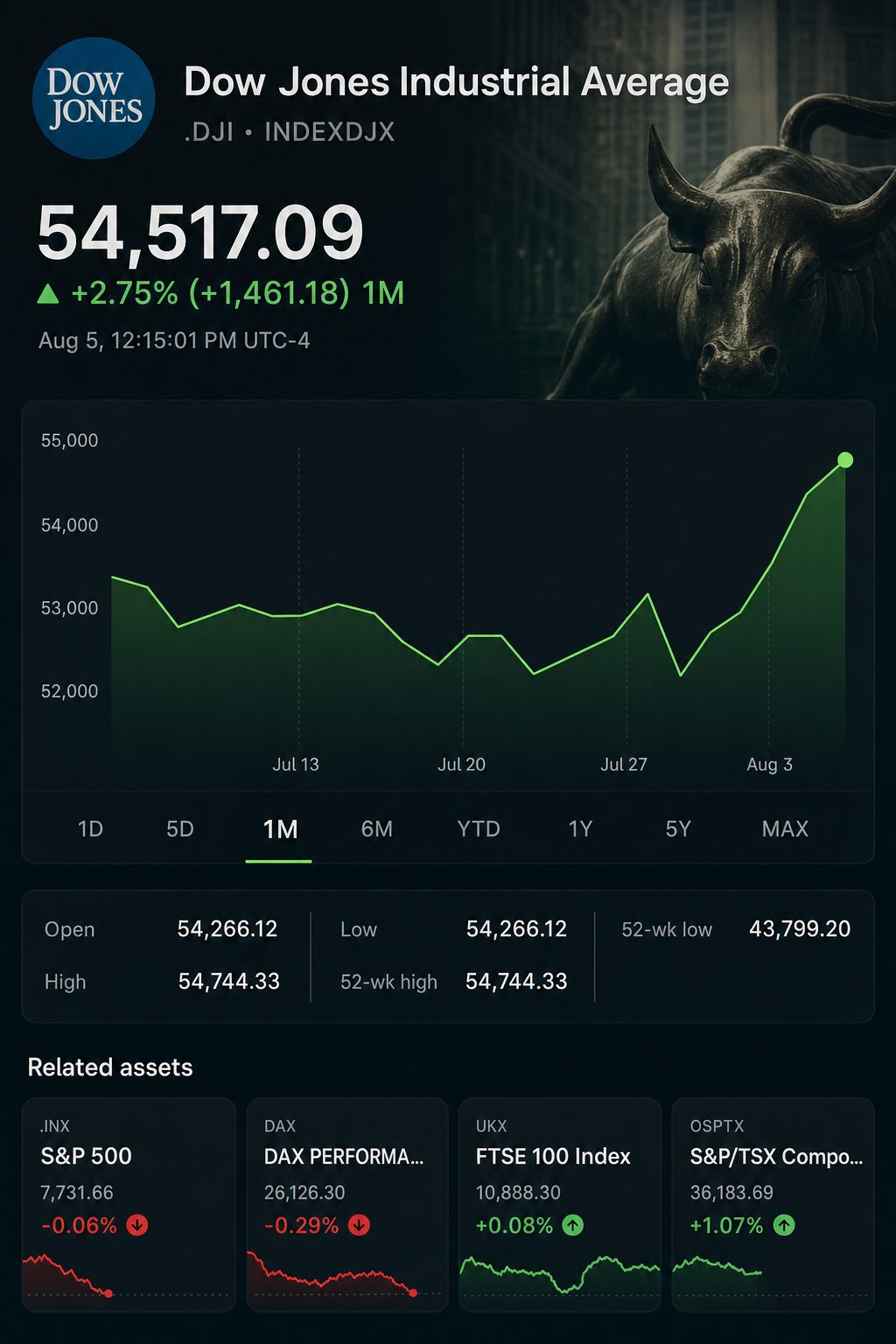Click the FTSE 100 green mini sparkline
Viewport: 896px width, 1344px height.
[x=560, y=1274]
